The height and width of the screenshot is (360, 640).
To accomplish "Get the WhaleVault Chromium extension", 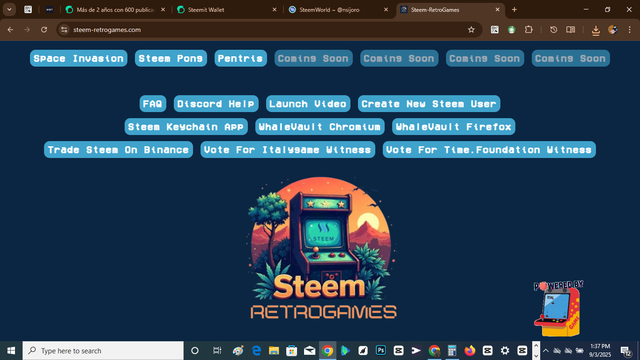I will (x=320, y=127).
